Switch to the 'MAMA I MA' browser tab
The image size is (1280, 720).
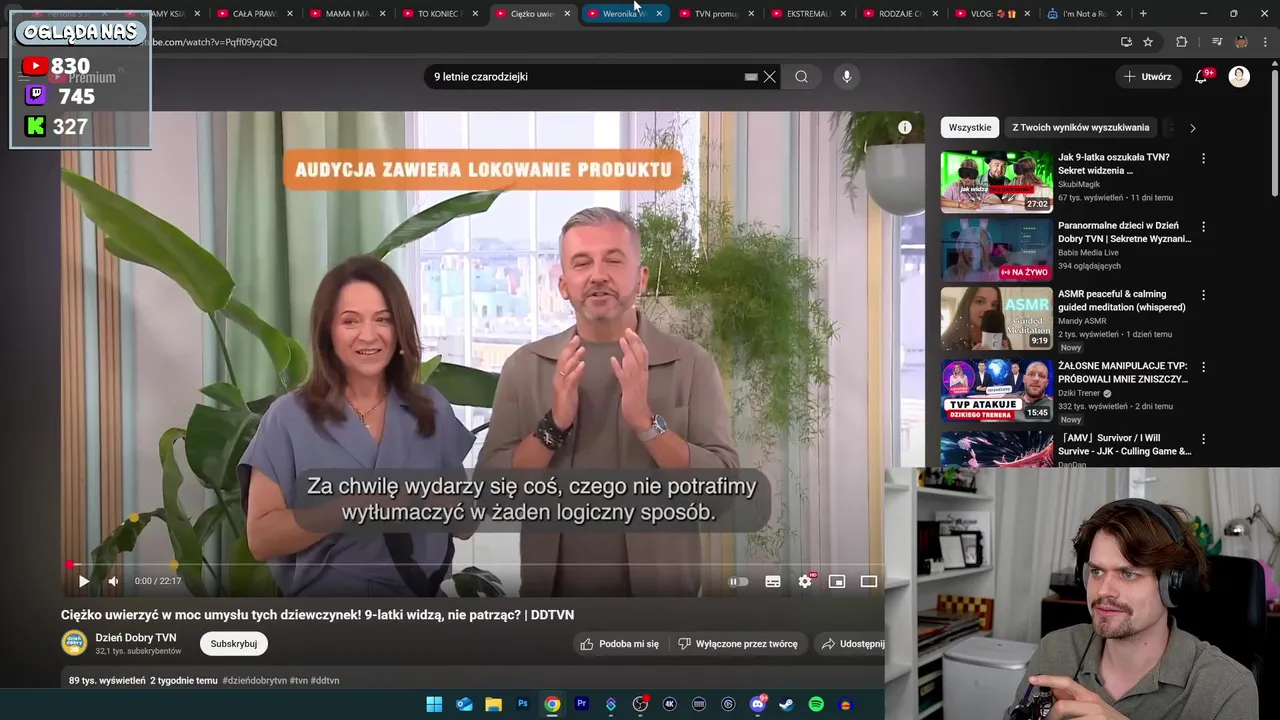(345, 14)
